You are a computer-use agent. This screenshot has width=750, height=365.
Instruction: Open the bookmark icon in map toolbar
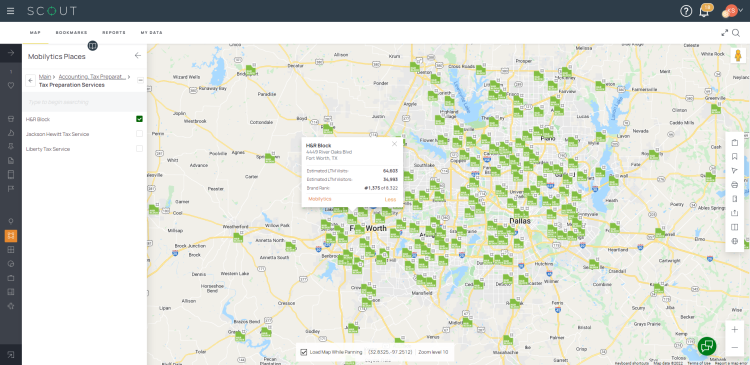[735, 156]
